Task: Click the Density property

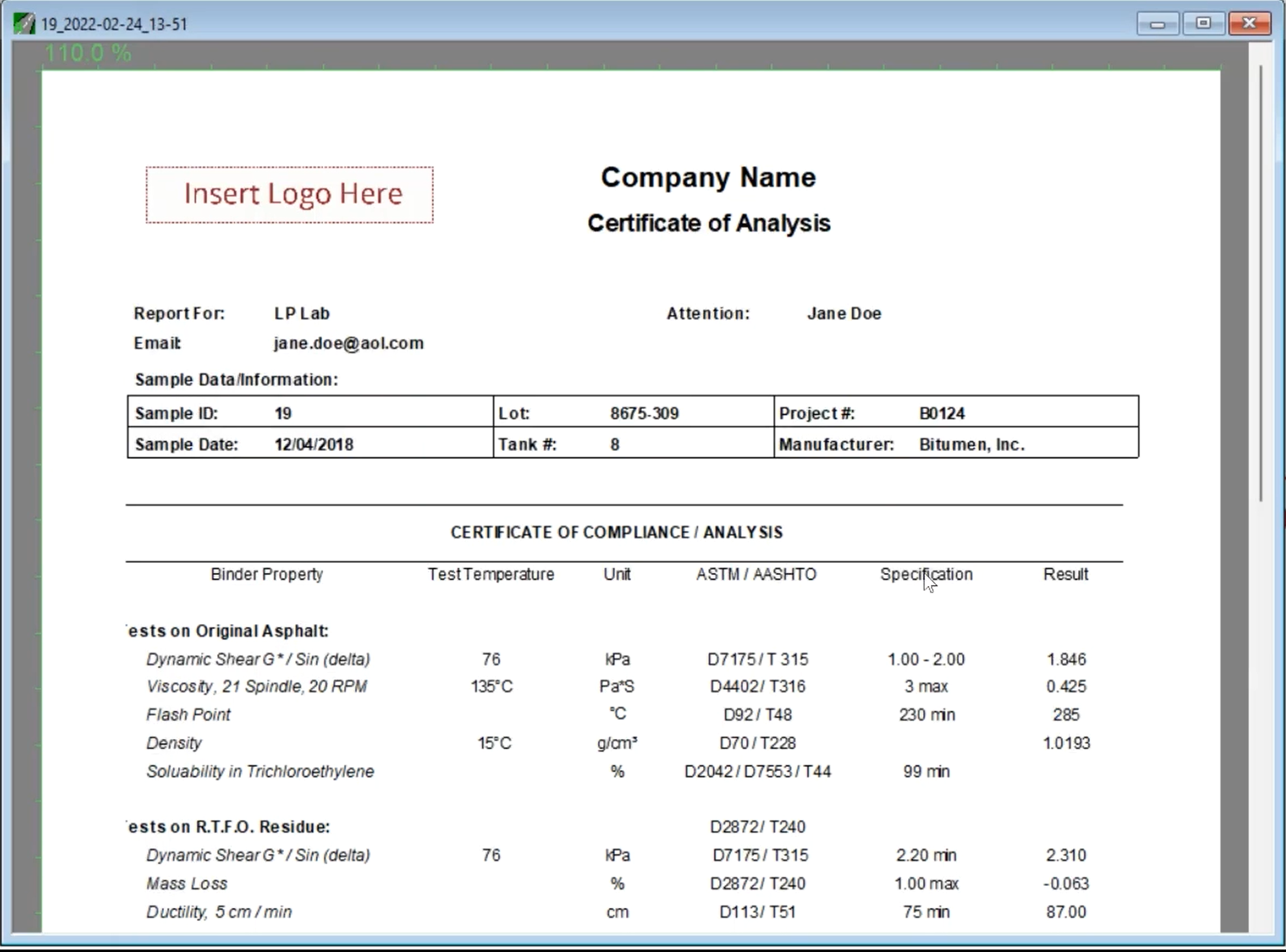Action: pyautogui.click(x=174, y=743)
